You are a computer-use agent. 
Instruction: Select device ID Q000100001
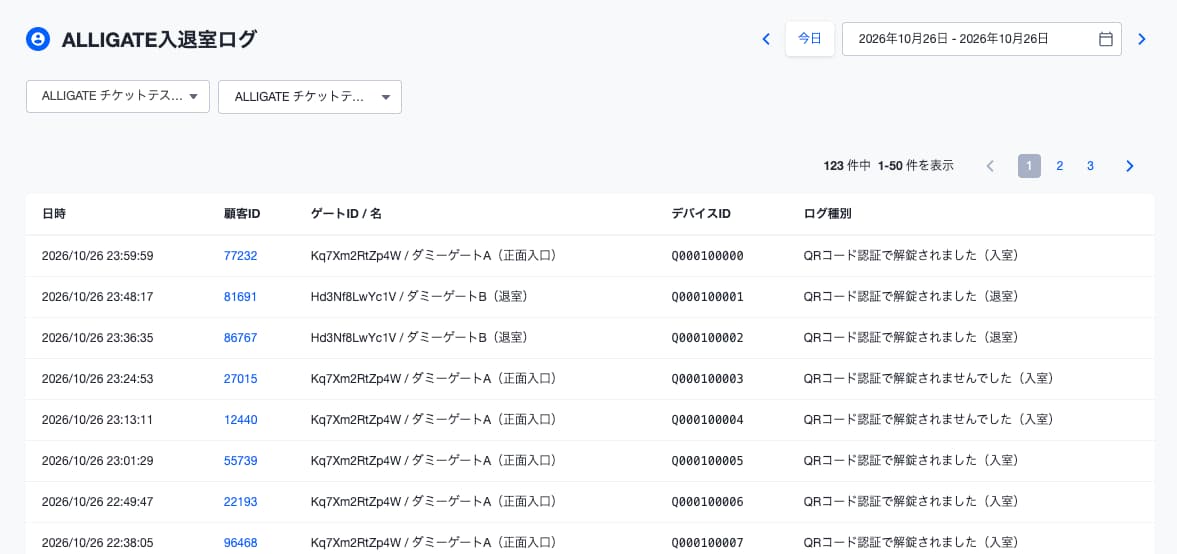[707, 297]
